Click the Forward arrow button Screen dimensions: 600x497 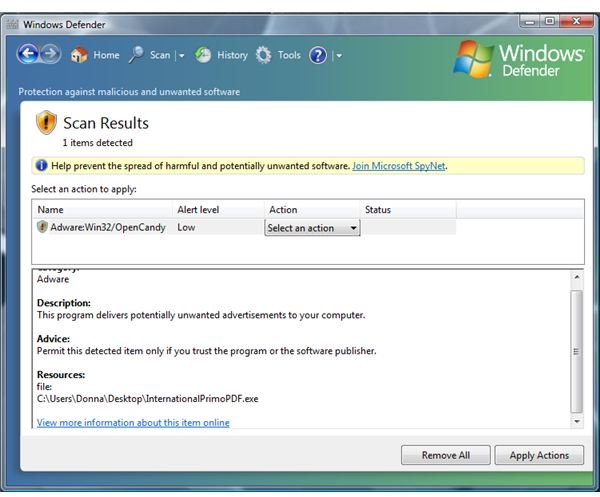point(51,54)
